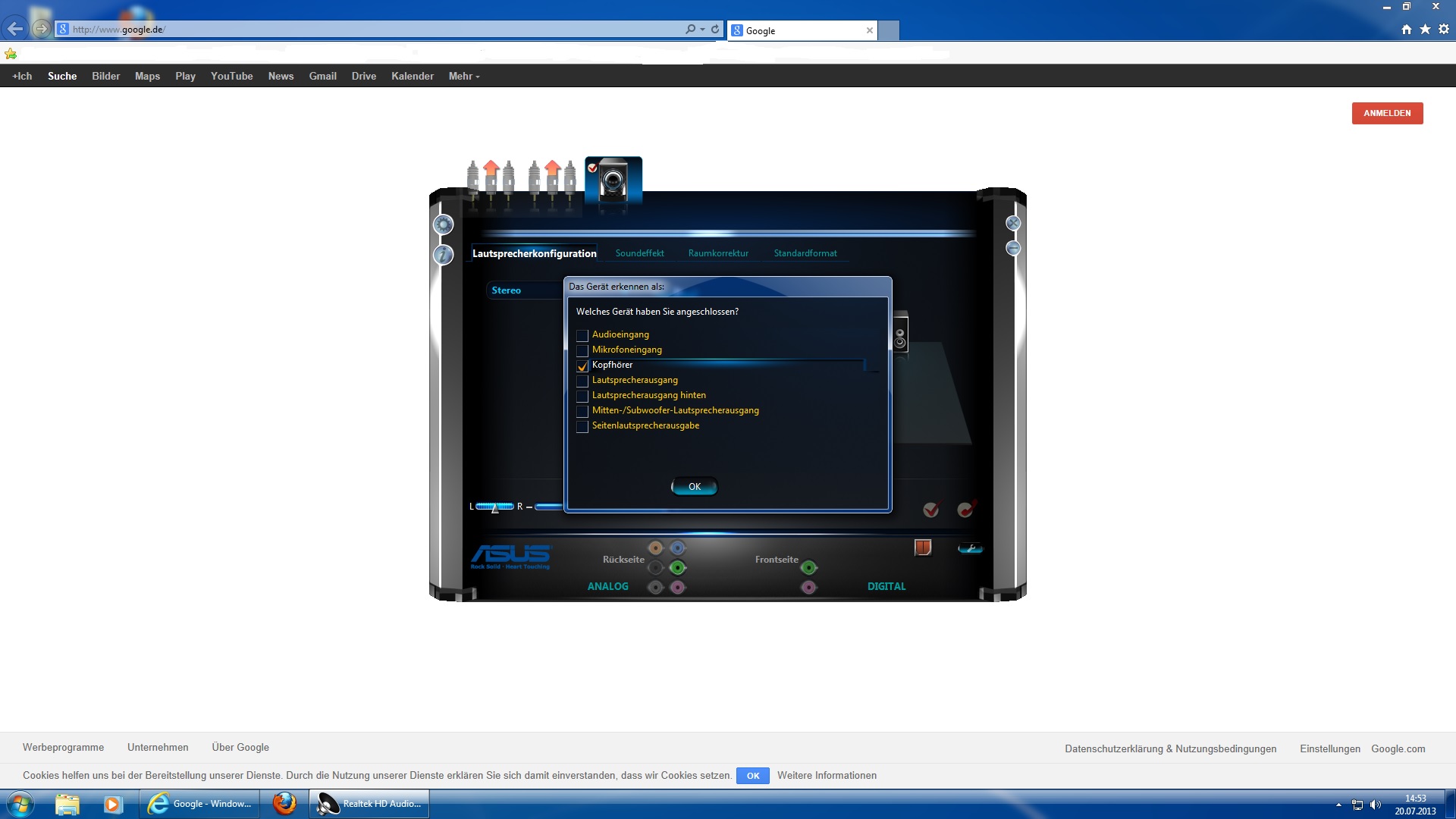Open the connector settings wrench icon
This screenshot has width=1456, height=819.
(x=970, y=548)
